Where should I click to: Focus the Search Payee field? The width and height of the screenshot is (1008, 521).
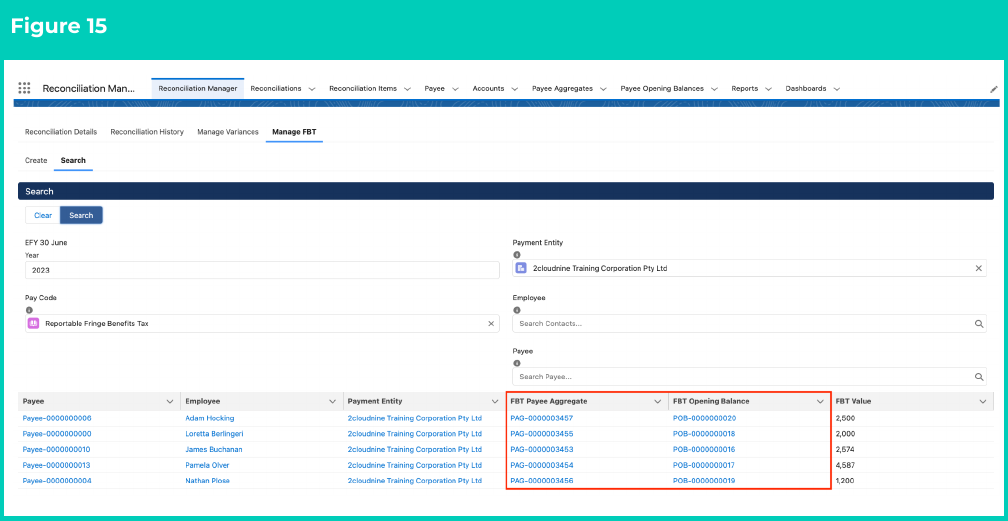(749, 377)
